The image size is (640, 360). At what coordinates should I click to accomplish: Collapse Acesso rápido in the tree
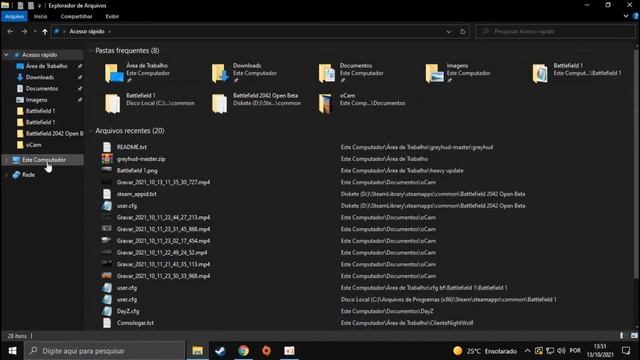click(6, 54)
